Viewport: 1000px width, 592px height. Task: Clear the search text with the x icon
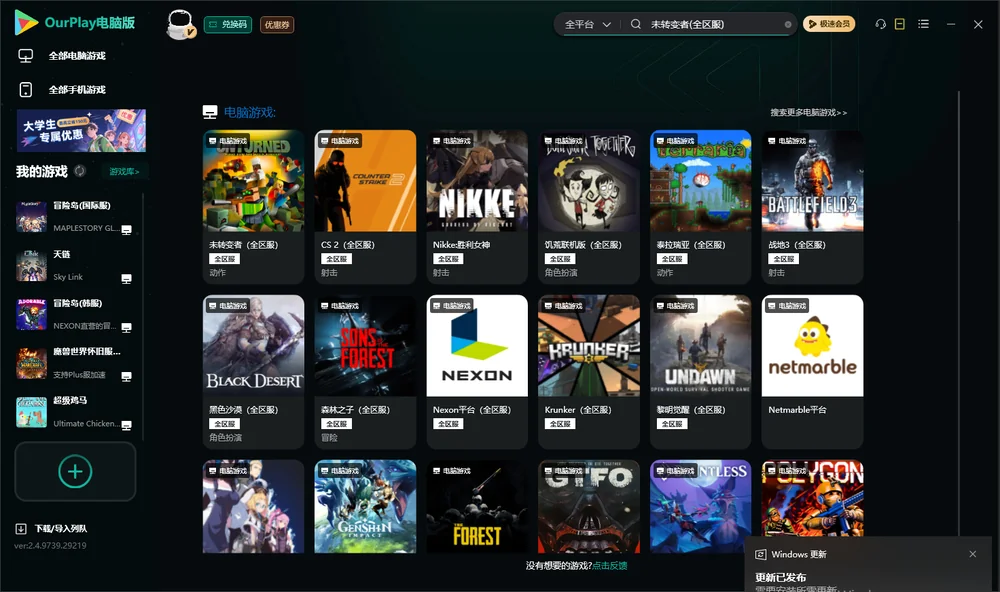(x=788, y=24)
